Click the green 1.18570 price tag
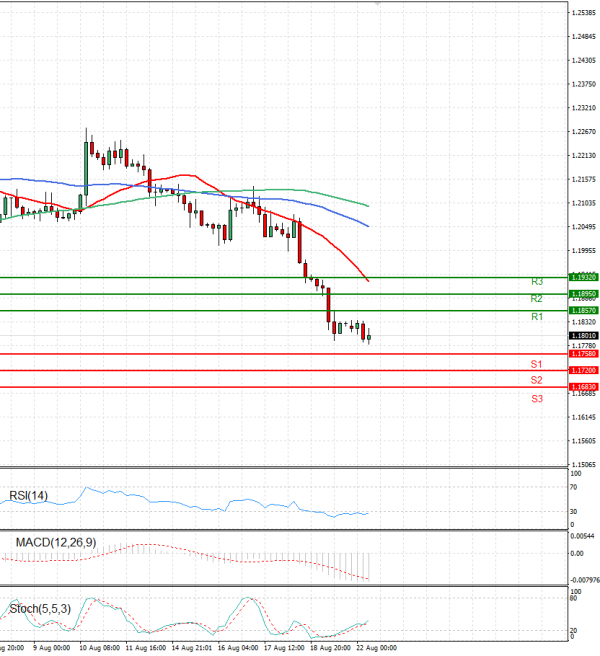Viewport: 600px width, 656px height. pos(584,310)
